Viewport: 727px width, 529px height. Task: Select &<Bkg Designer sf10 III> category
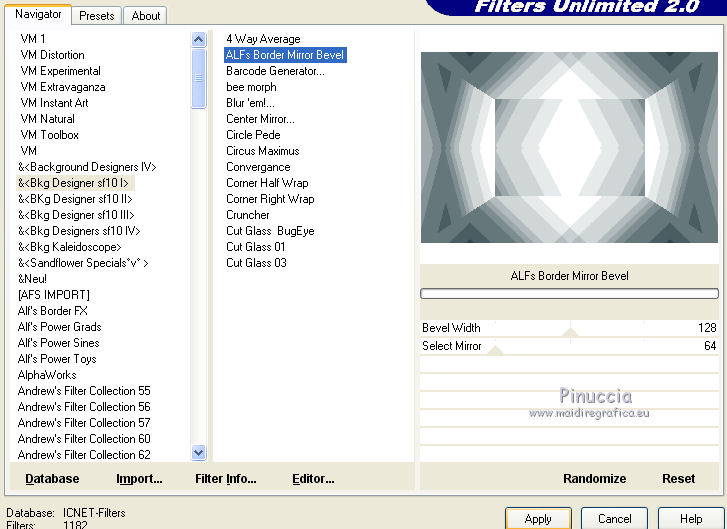coord(76,215)
